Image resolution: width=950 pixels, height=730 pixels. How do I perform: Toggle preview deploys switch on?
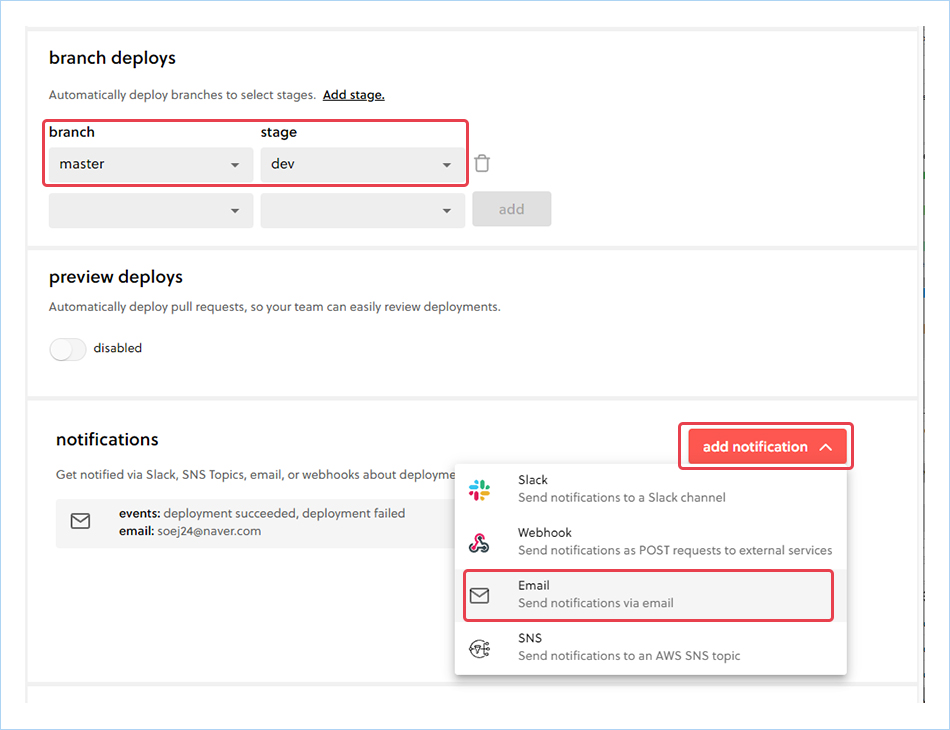[68, 349]
